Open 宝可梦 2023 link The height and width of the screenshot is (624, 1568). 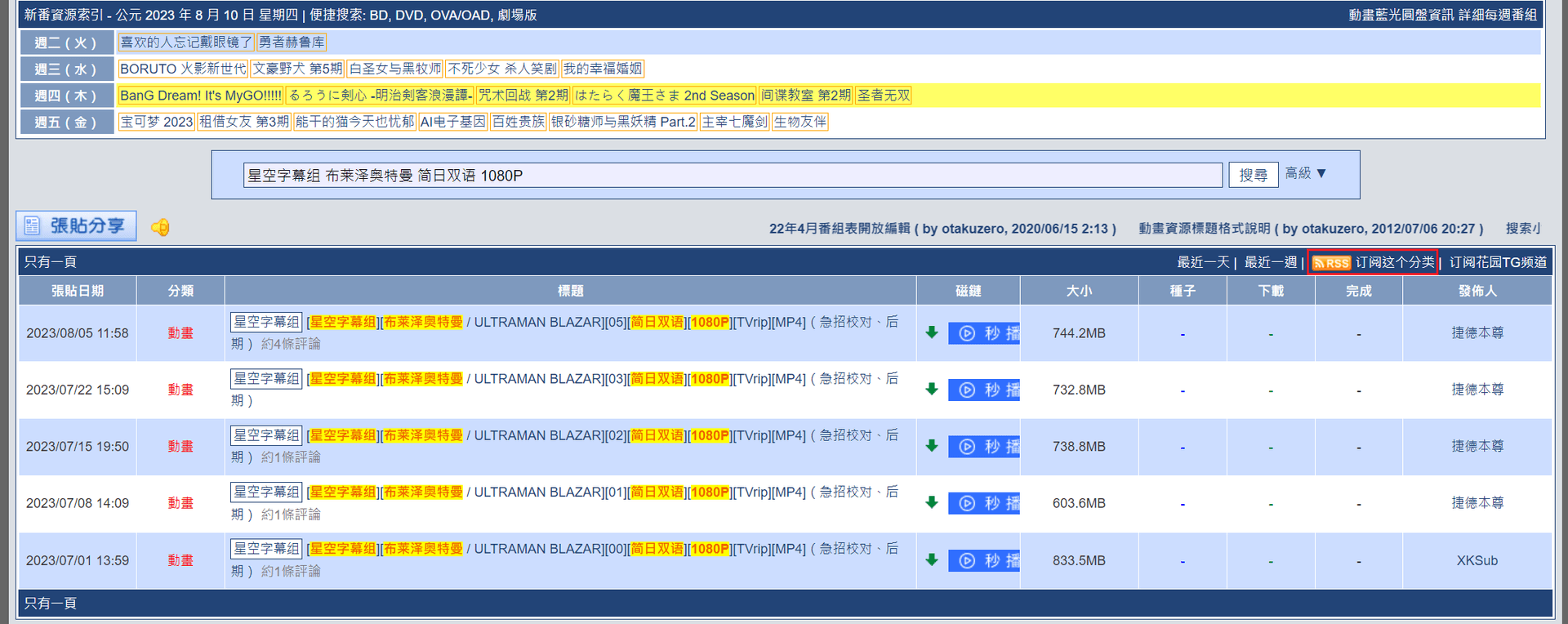(157, 122)
